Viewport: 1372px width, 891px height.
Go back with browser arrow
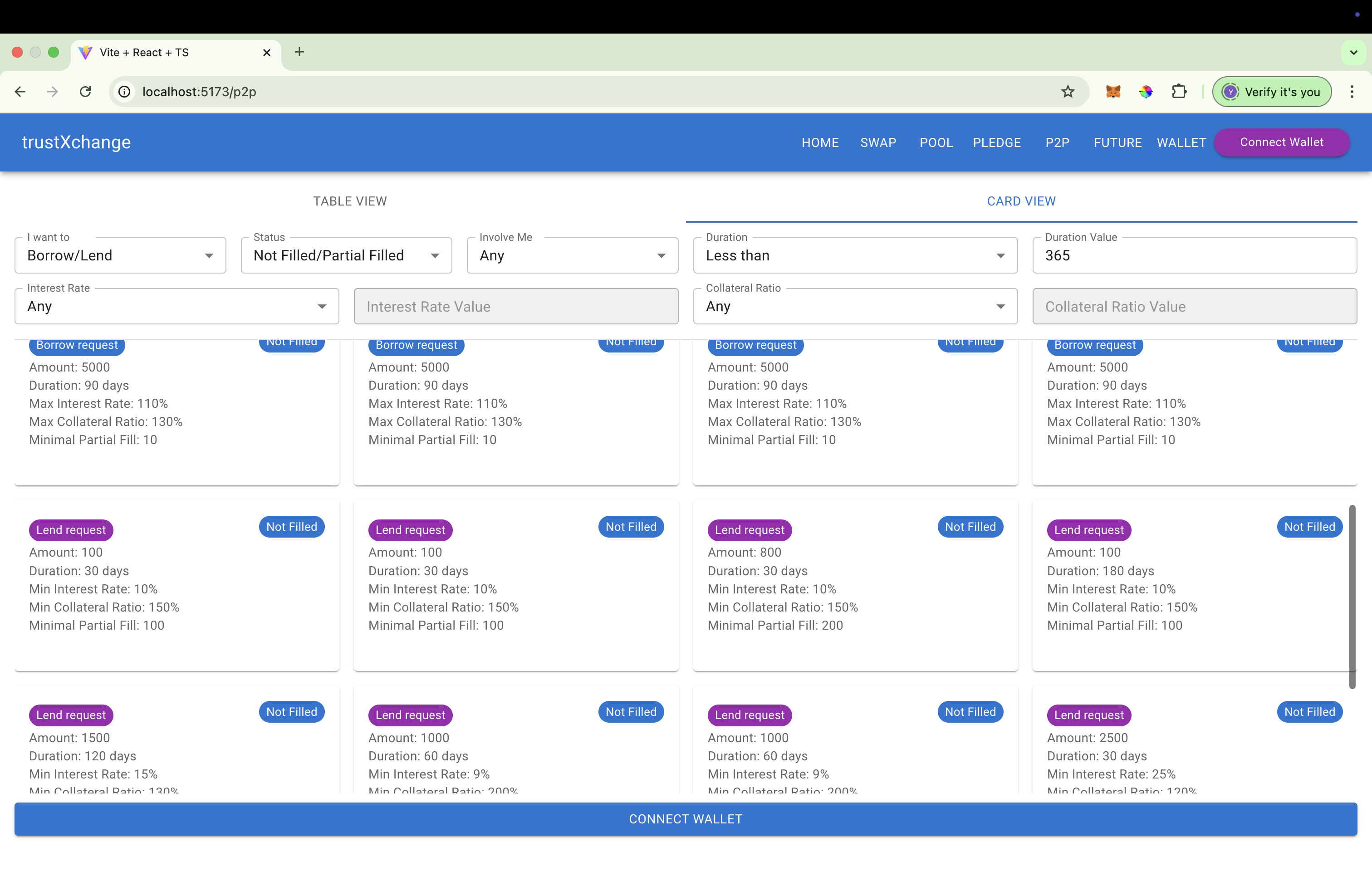click(20, 92)
